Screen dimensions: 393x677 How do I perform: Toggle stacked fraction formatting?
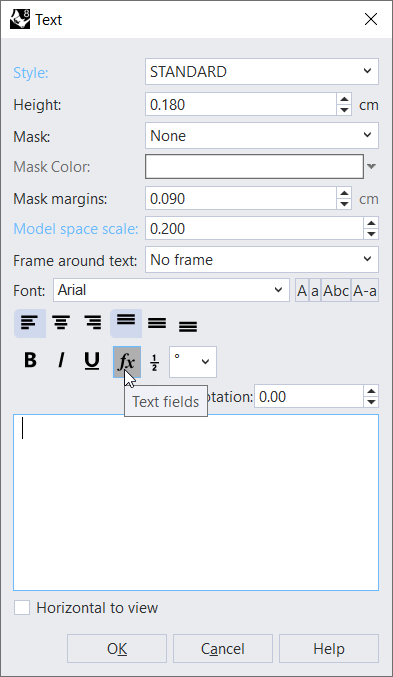[x=154, y=363]
